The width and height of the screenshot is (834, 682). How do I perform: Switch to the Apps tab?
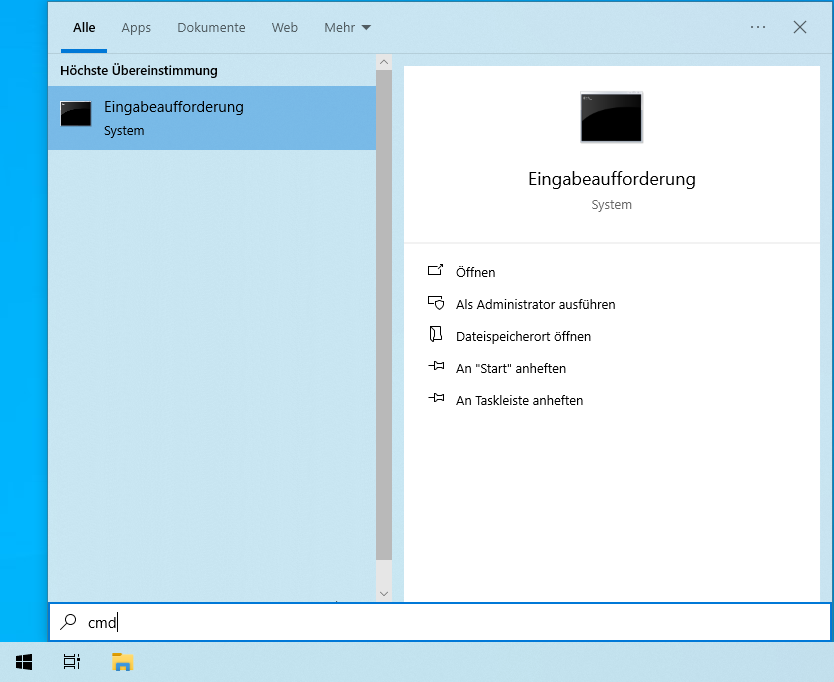pos(136,28)
